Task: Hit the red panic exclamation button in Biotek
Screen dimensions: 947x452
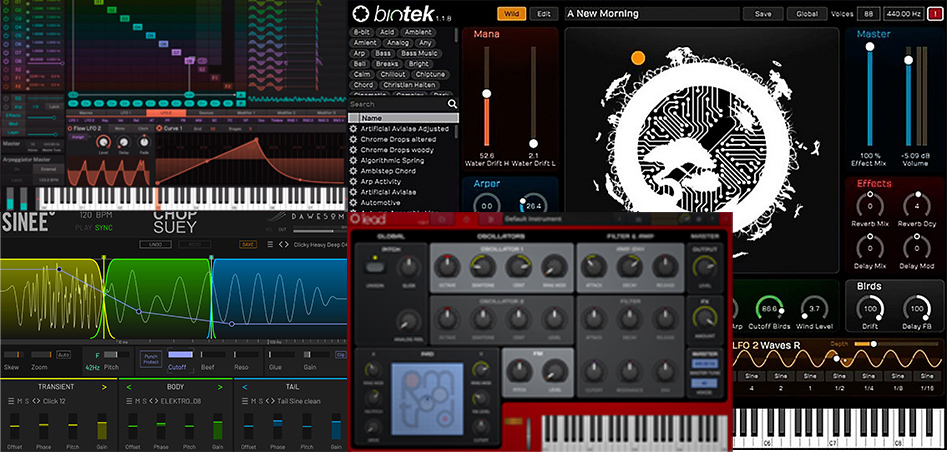Action: (x=934, y=13)
